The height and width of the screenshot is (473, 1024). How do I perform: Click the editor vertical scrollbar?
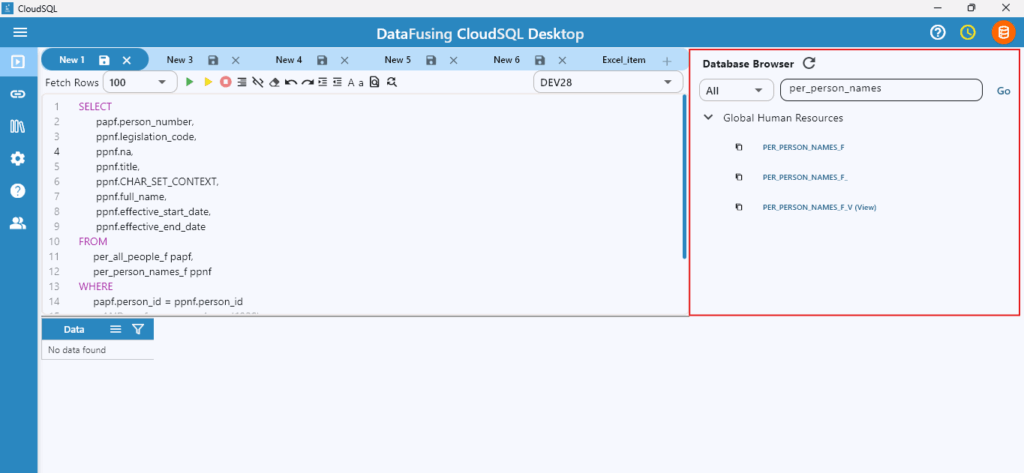(684, 176)
